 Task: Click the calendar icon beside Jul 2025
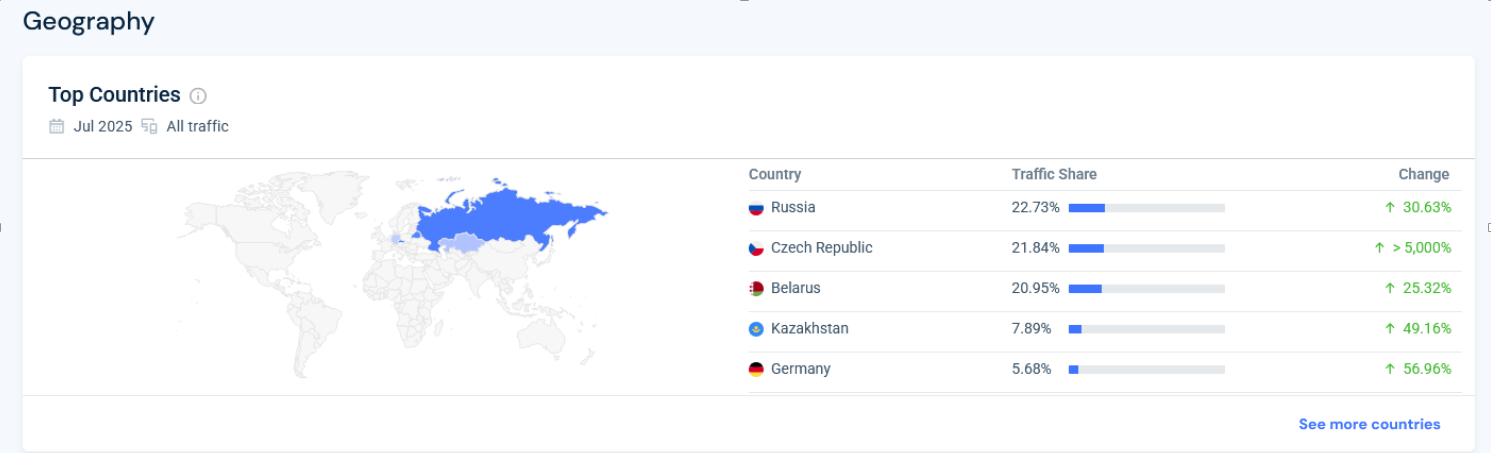click(57, 126)
